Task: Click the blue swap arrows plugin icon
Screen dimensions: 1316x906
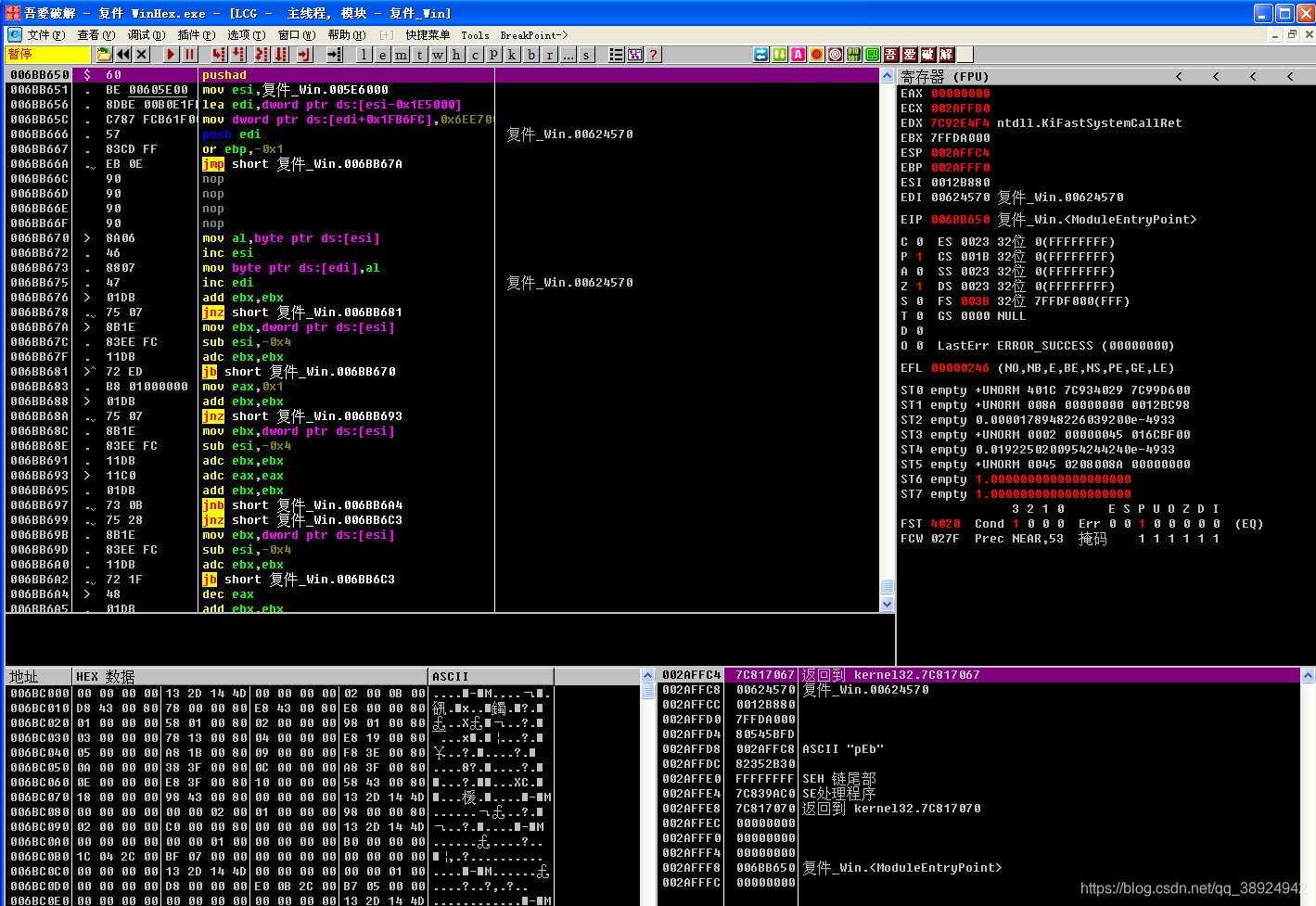Action: [x=761, y=55]
